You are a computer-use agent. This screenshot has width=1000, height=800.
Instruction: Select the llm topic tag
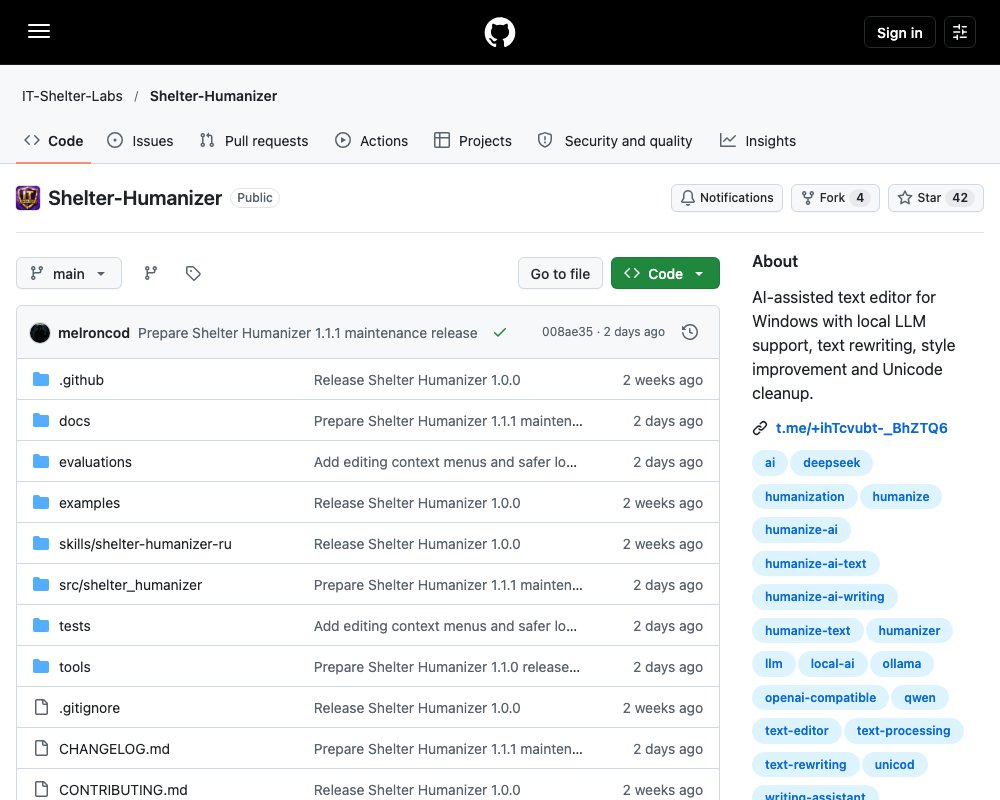[x=773, y=663]
